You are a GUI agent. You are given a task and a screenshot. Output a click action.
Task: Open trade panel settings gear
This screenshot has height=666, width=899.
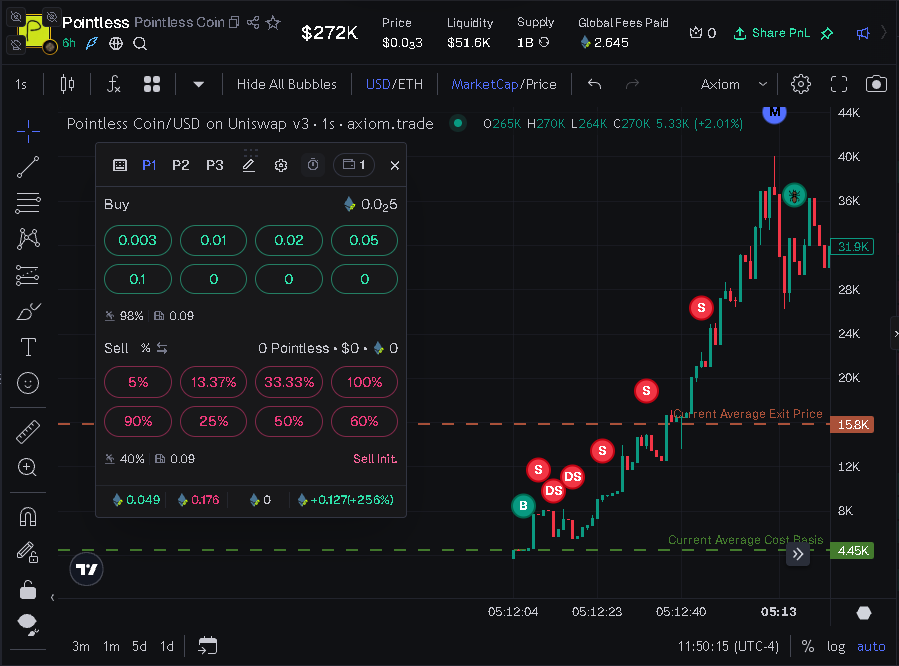[x=280, y=166]
